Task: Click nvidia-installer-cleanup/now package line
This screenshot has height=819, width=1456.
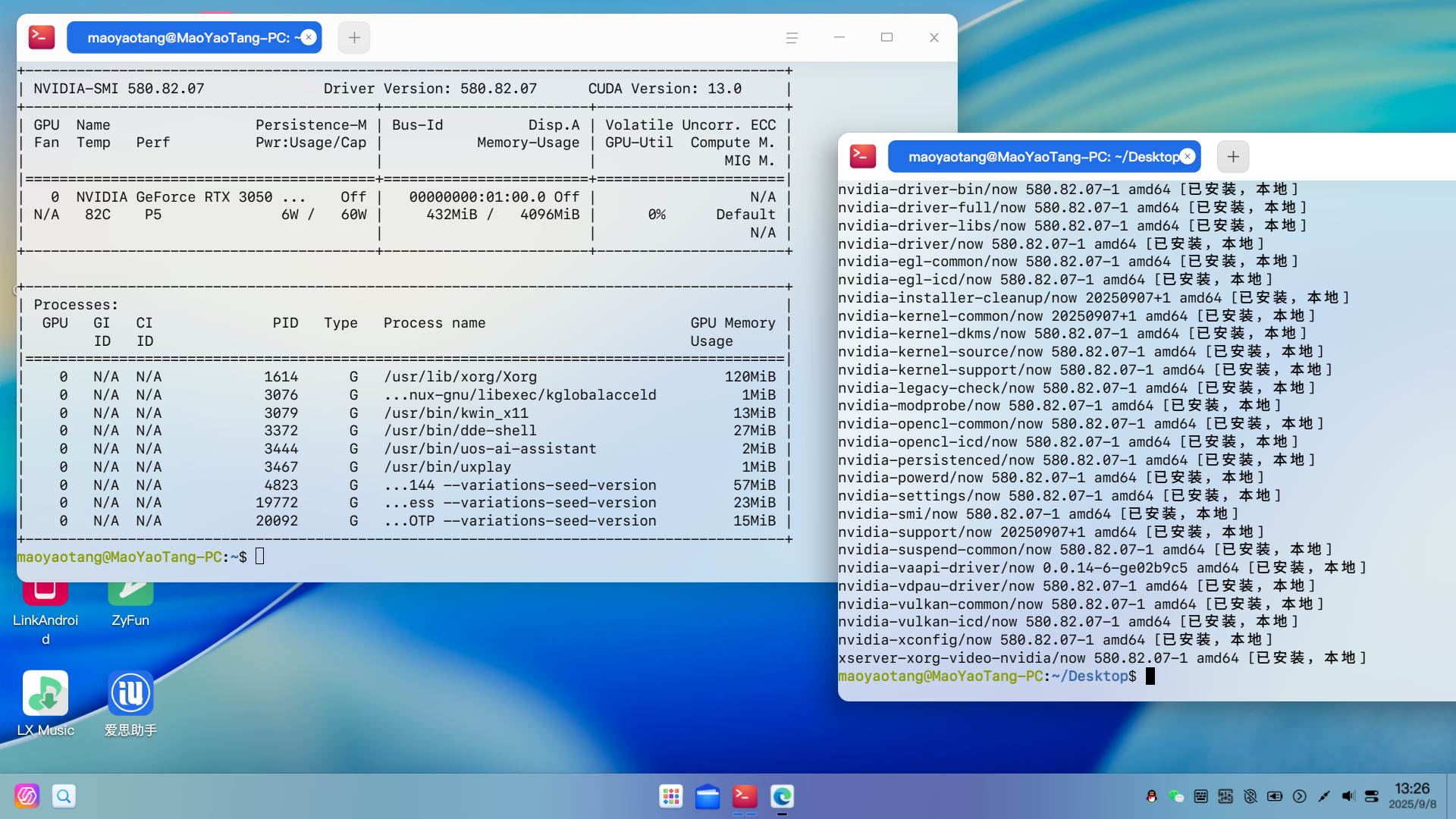Action: [x=1094, y=298]
